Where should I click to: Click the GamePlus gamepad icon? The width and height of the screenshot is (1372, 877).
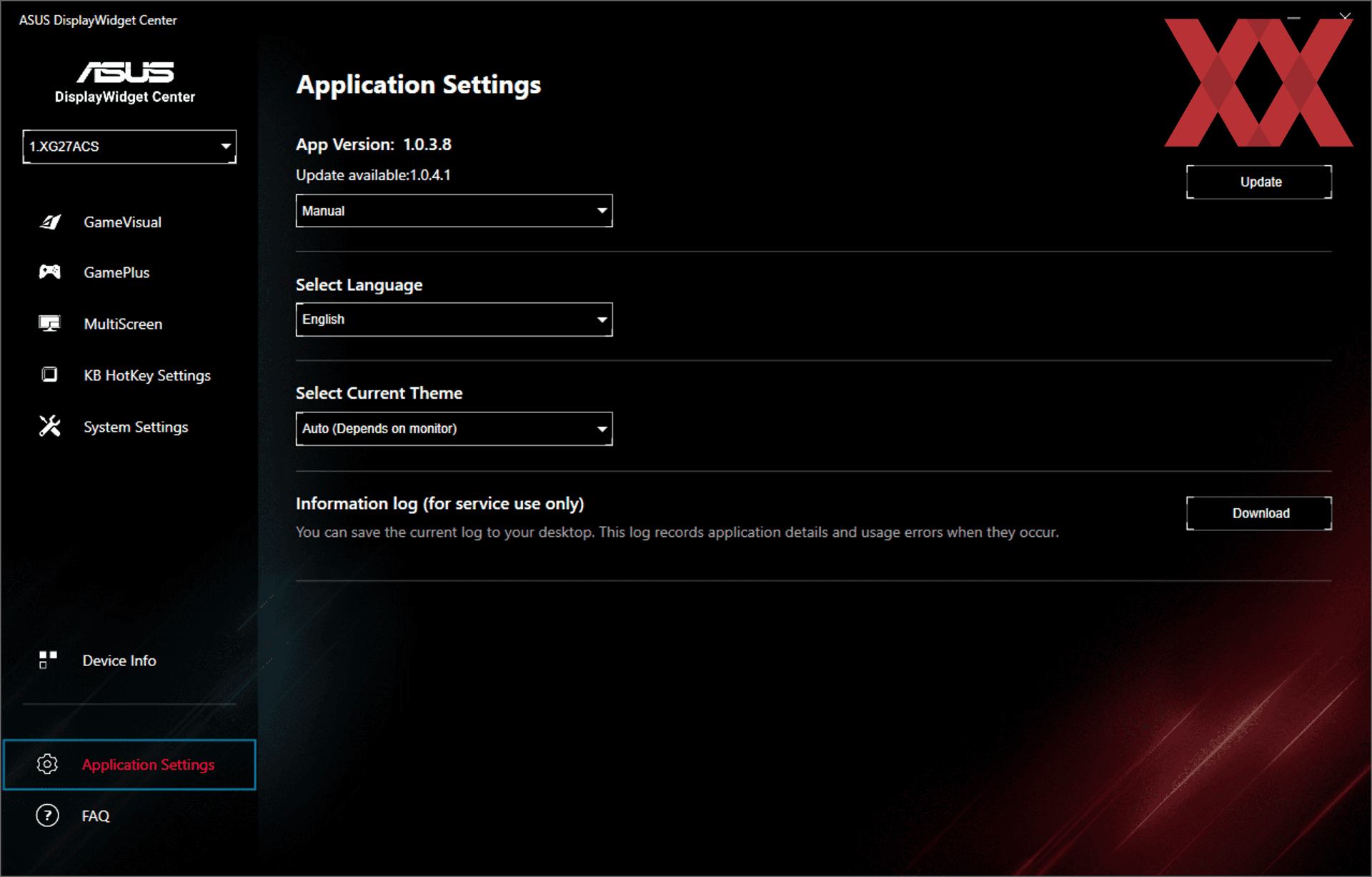click(50, 272)
